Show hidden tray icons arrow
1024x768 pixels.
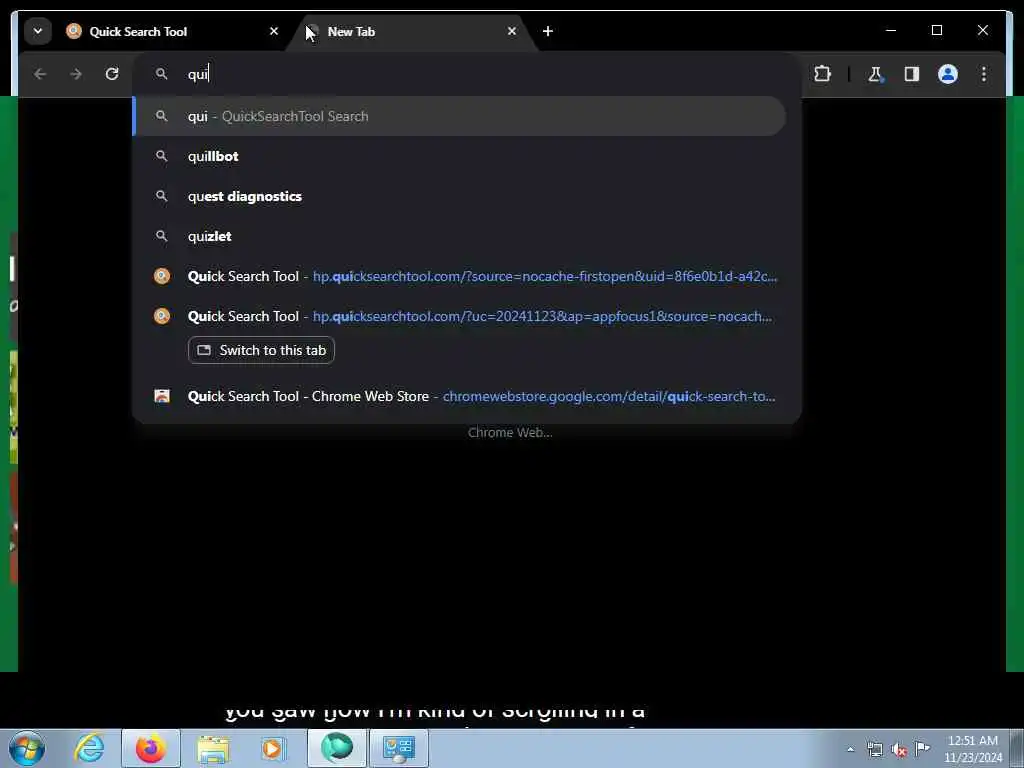pos(850,749)
